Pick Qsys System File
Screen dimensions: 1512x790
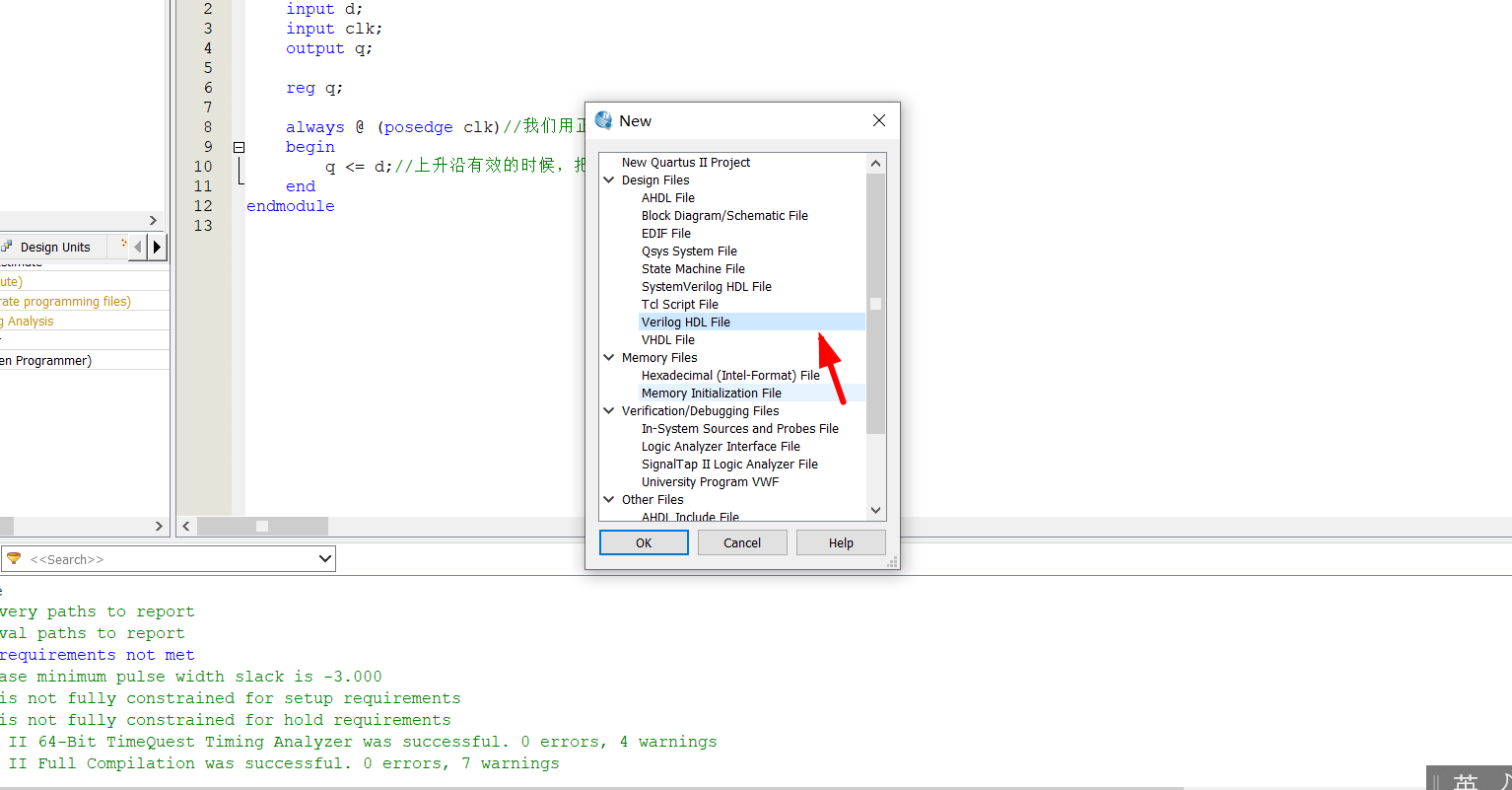(x=689, y=251)
